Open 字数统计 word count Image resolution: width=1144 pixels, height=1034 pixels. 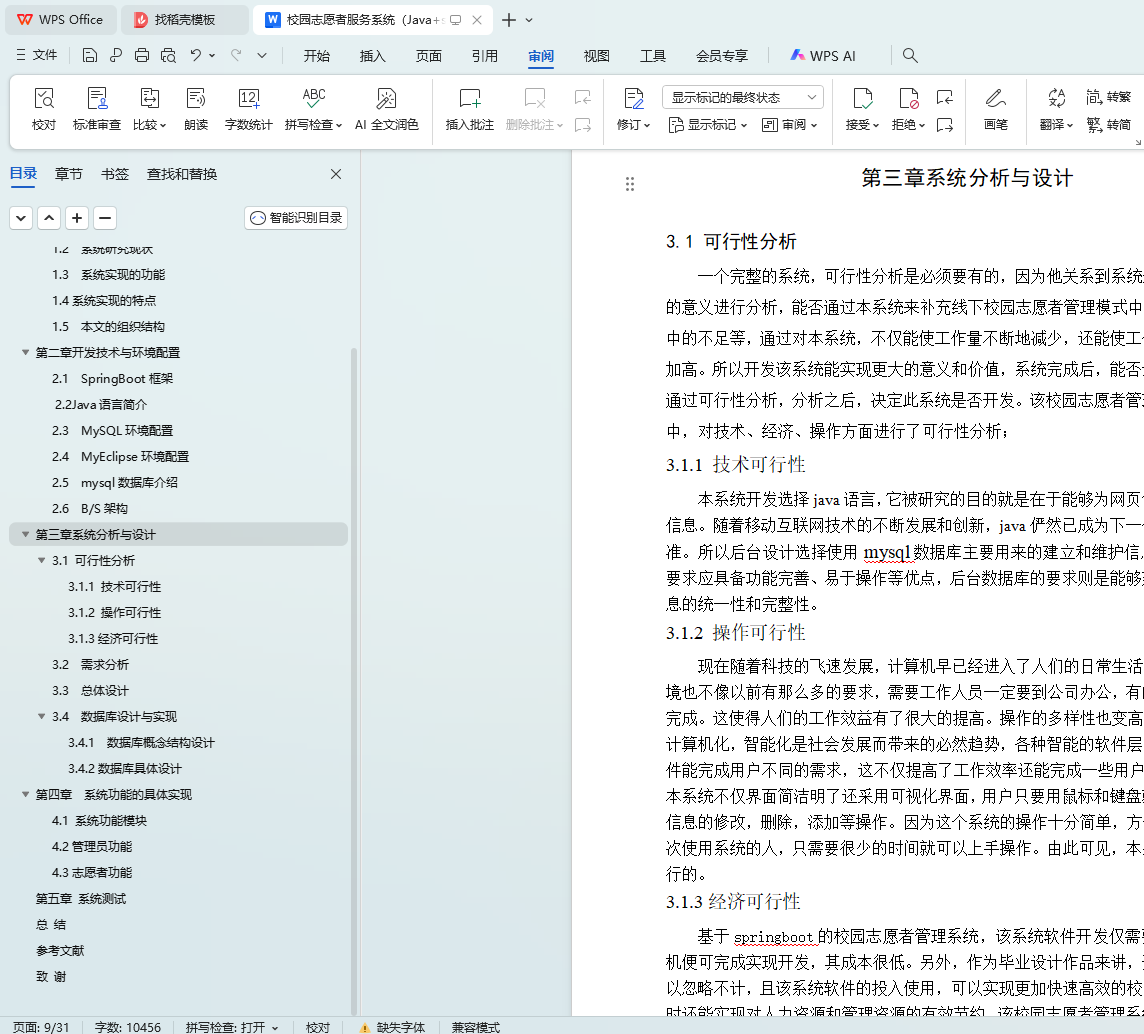click(x=248, y=109)
